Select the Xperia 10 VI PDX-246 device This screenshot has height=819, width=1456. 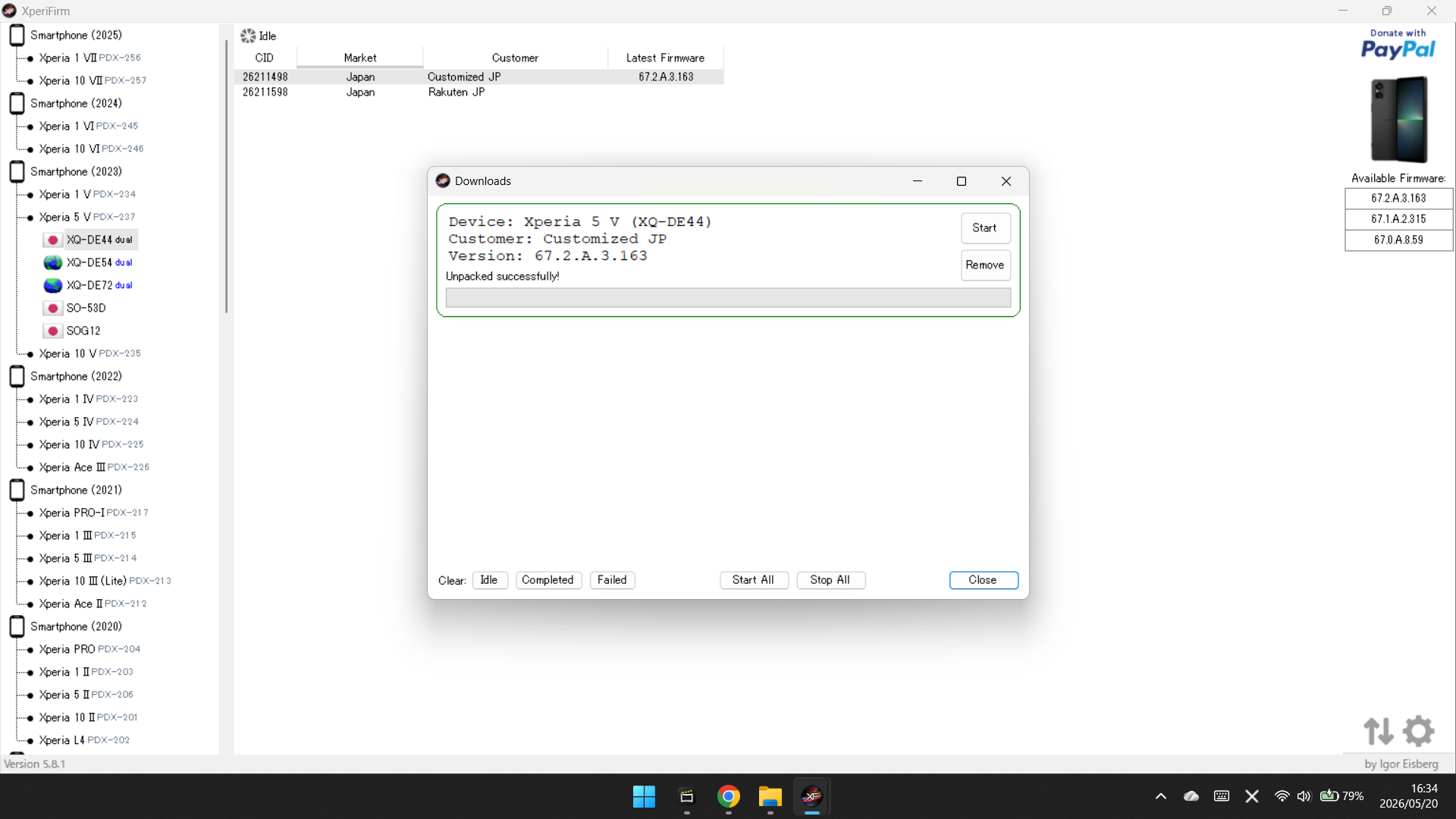point(91,149)
